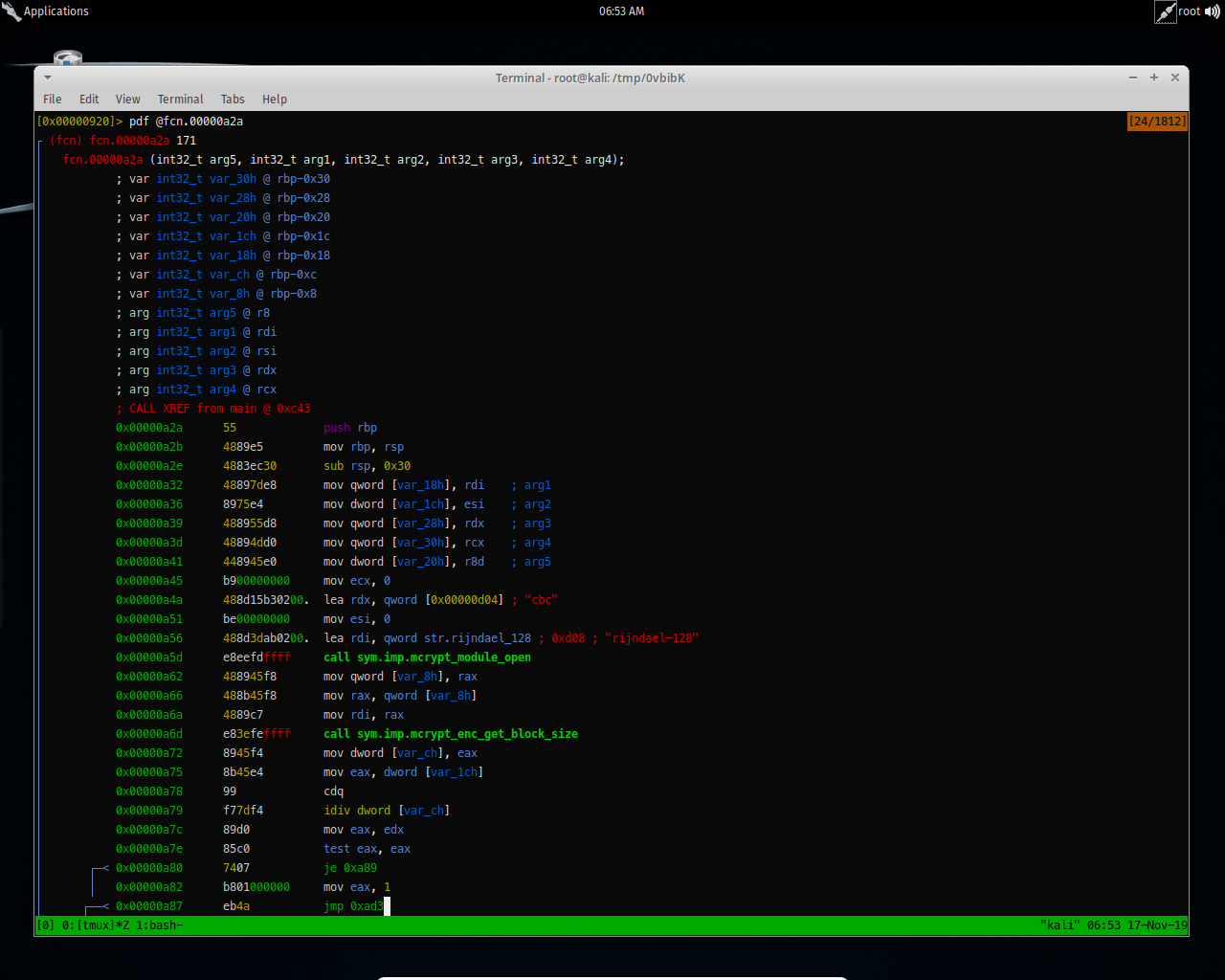Click the 06:53 AM clock in top panel
The width and height of the screenshot is (1225, 980).
(x=621, y=11)
